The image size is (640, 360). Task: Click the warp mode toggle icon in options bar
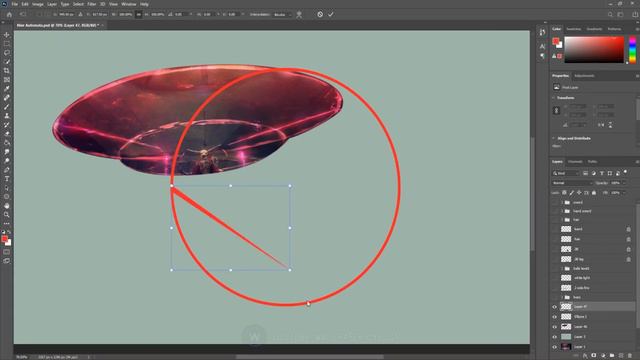(x=299, y=15)
